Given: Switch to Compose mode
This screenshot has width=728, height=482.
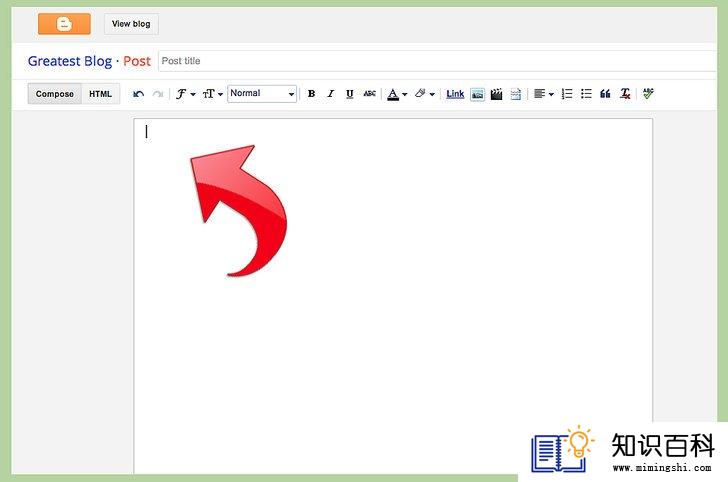Looking at the screenshot, I should click(55, 94).
